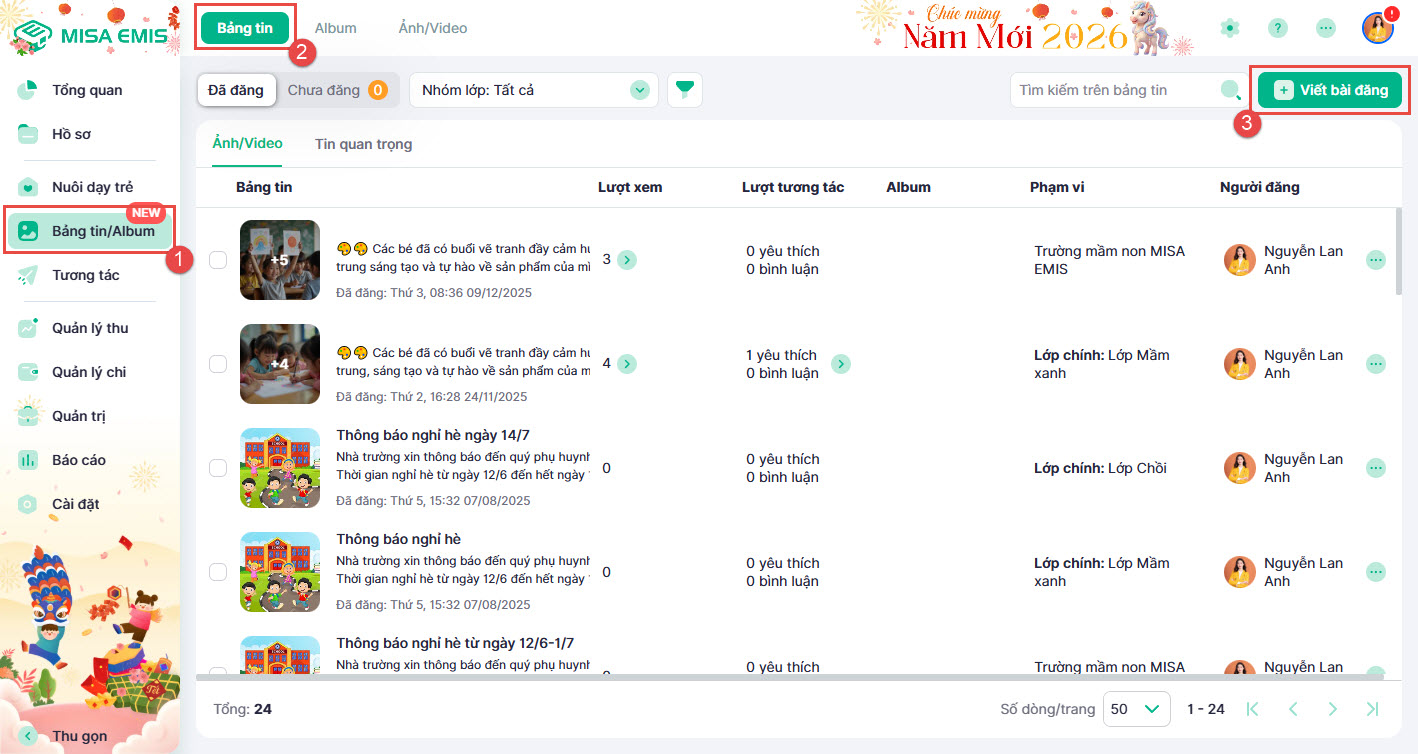The height and width of the screenshot is (754, 1418).
Task: Open the Tương tác paper plane icon
Action: pos(28,275)
